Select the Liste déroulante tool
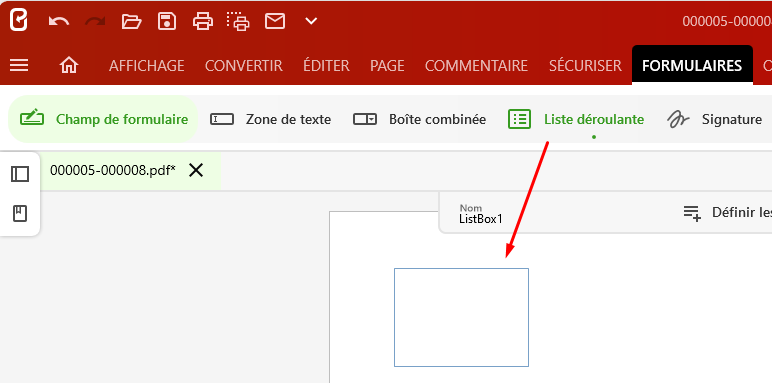 point(576,119)
